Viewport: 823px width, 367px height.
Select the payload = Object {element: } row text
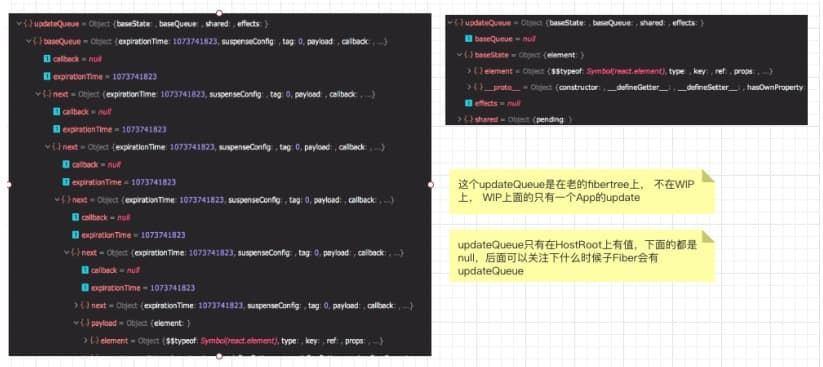(x=141, y=323)
